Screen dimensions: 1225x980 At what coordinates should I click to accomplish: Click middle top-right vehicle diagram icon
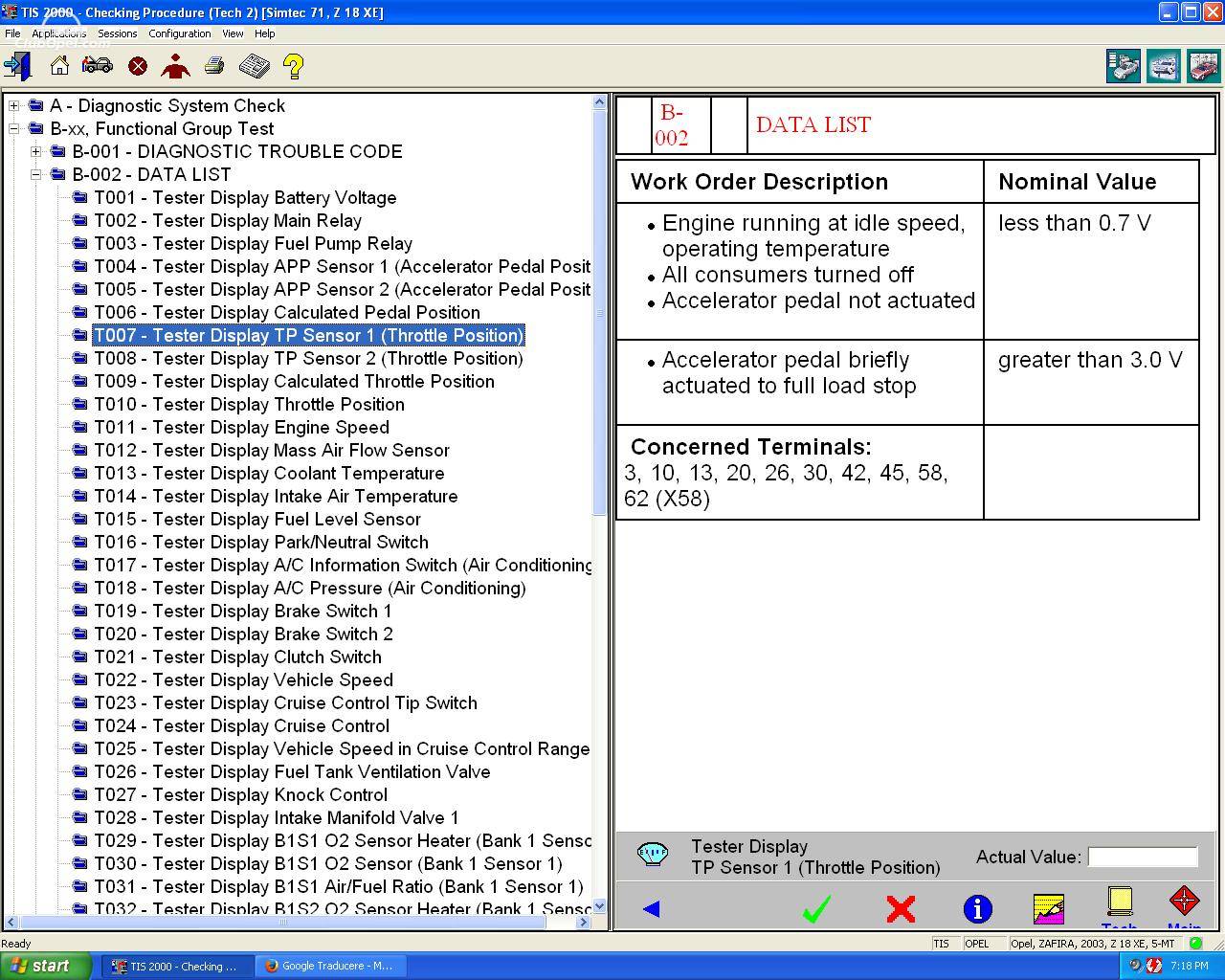coord(1164,66)
